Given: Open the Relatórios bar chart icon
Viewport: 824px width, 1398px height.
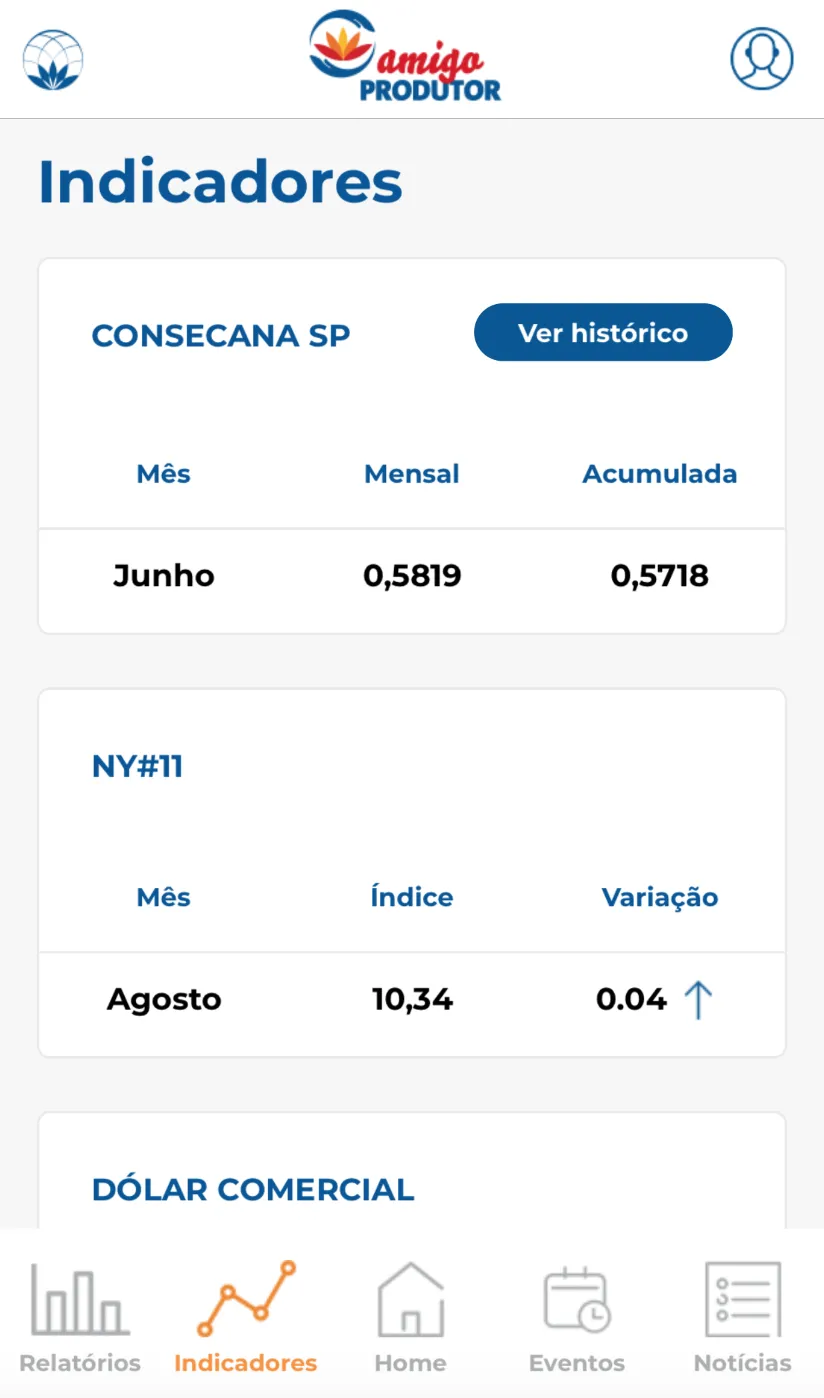Looking at the screenshot, I should (x=80, y=1299).
